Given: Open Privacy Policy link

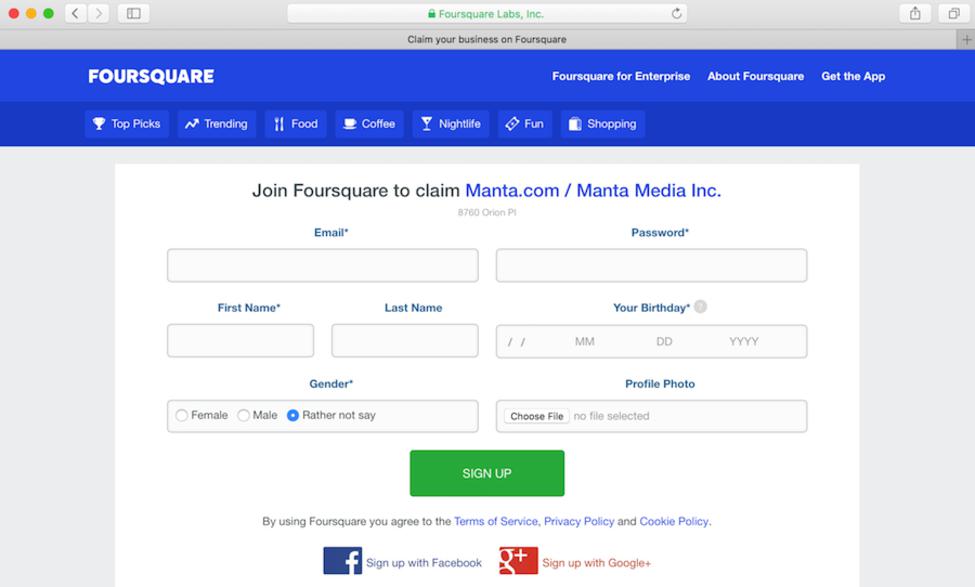Looking at the screenshot, I should (579, 521).
